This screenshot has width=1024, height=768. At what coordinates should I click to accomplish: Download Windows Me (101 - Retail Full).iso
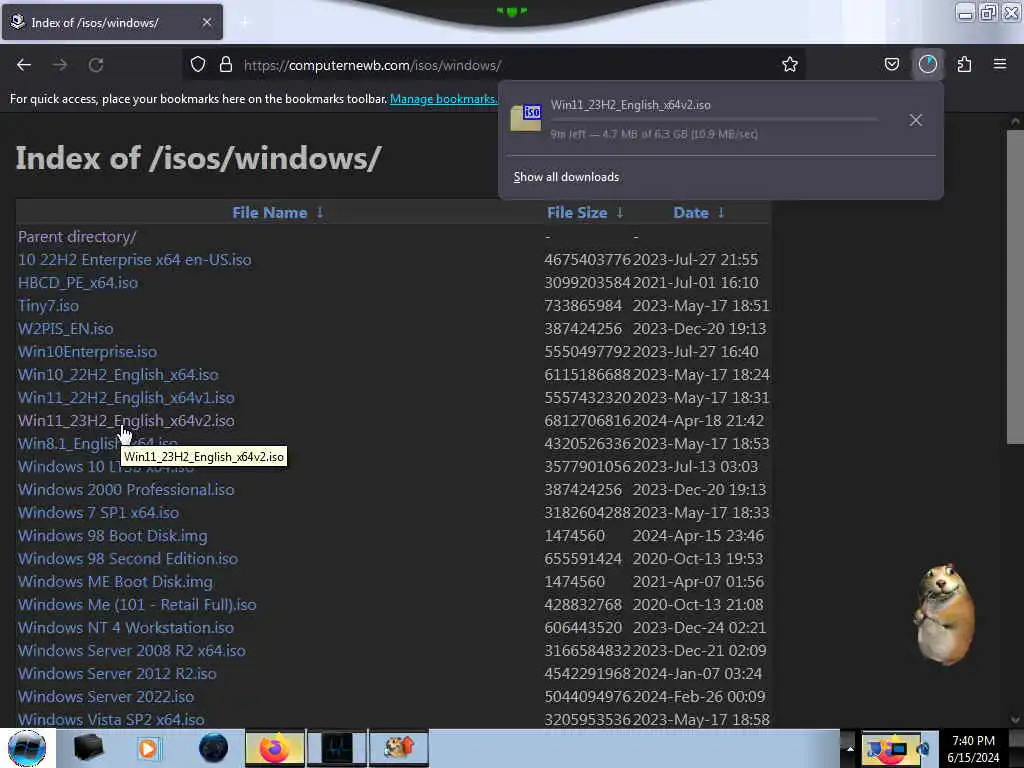[x=137, y=605]
